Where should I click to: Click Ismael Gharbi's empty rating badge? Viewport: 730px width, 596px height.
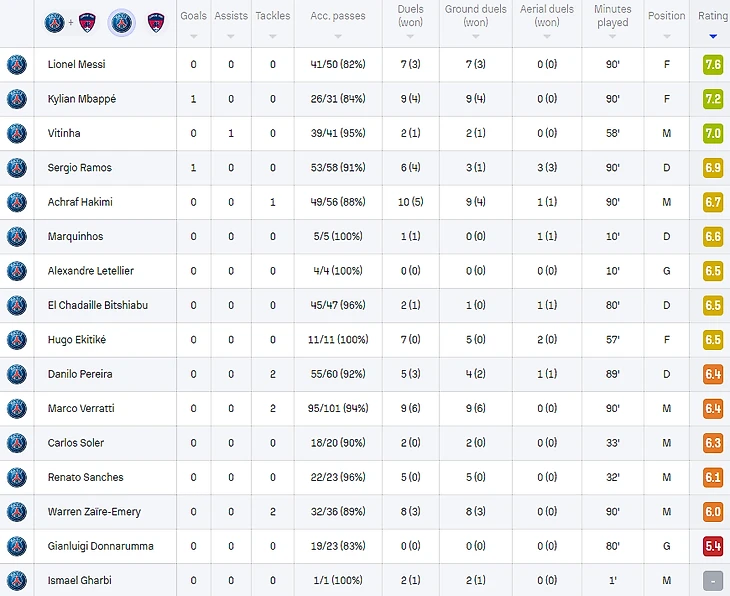point(713,581)
